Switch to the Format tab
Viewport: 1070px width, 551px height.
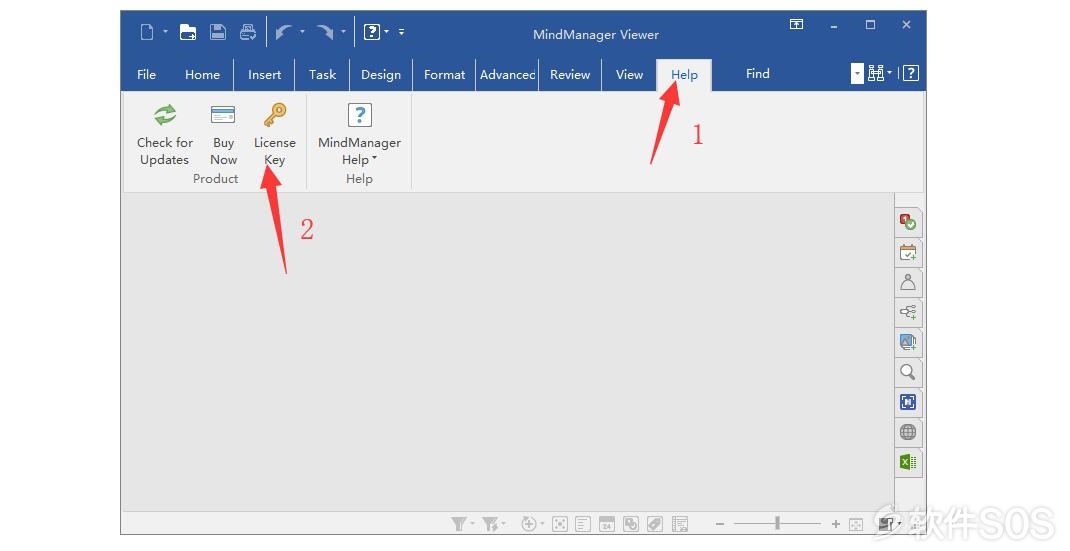(444, 74)
